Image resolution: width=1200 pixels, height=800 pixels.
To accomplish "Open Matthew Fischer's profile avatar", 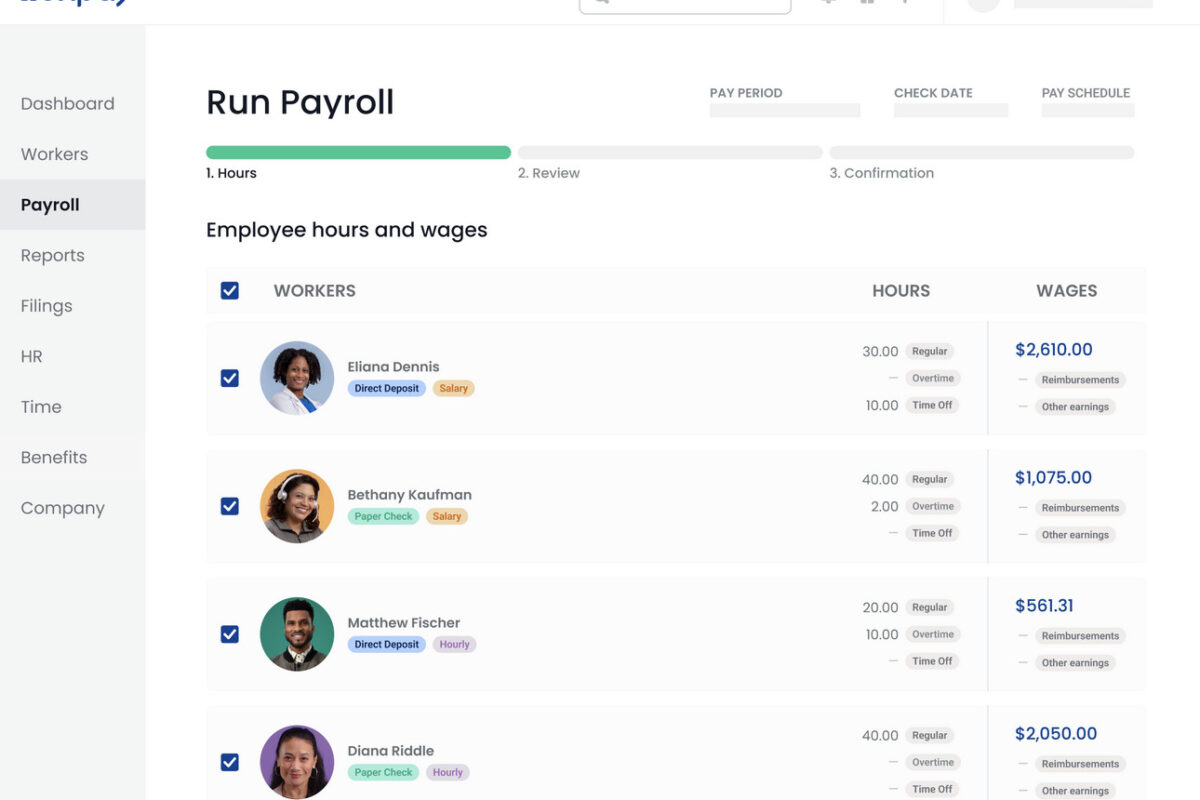I will tap(297, 634).
